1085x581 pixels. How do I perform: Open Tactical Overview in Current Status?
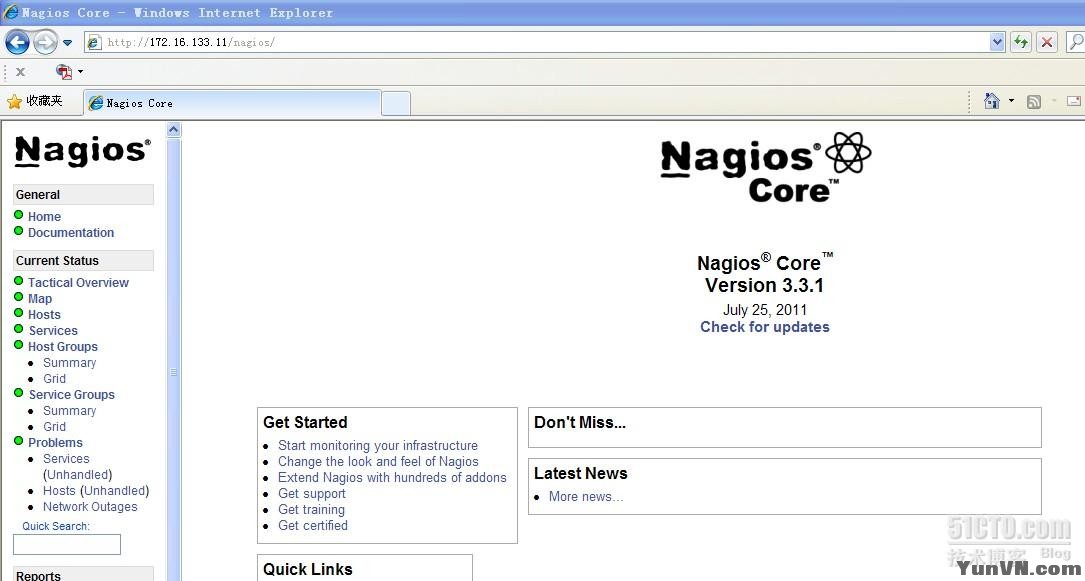coord(78,282)
